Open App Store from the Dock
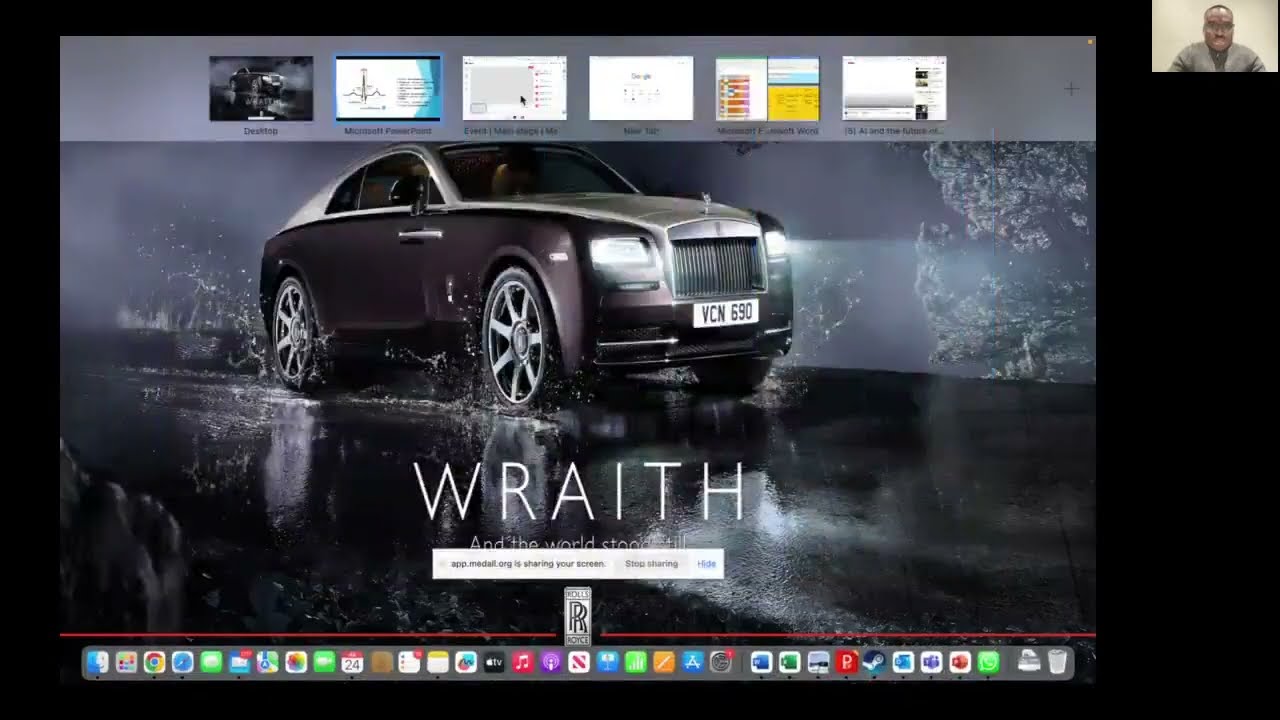The width and height of the screenshot is (1280, 720). [x=692, y=662]
